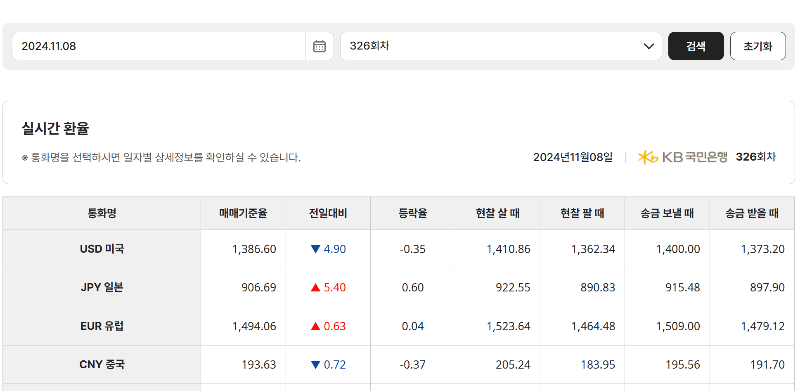Click the 초기화 reset button
The image size is (800, 391).
click(x=758, y=46)
